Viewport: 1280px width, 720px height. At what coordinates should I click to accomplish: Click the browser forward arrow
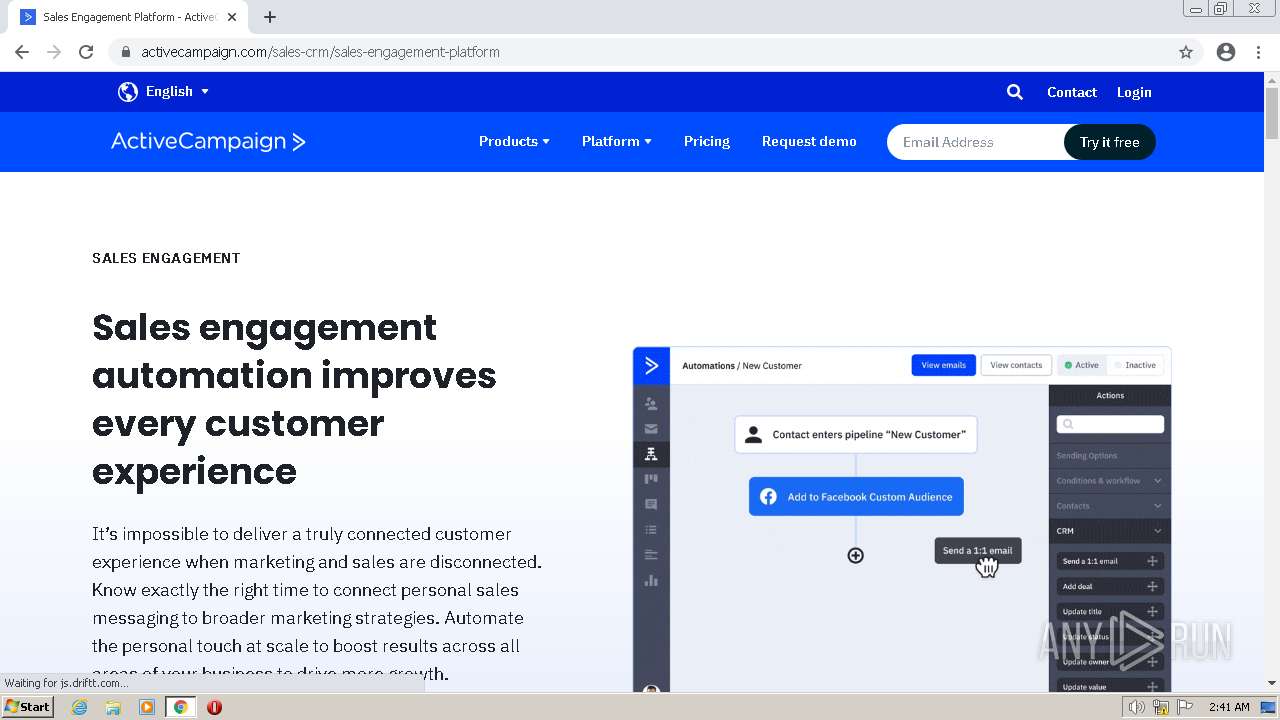tap(54, 52)
